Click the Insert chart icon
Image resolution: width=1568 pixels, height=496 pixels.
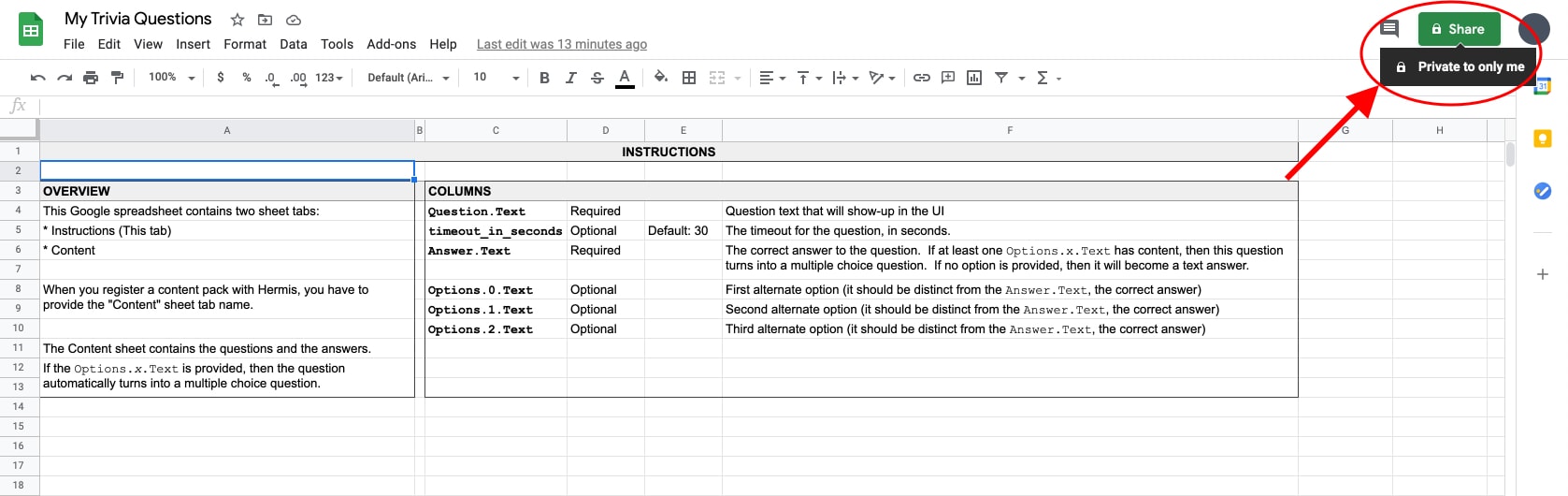[x=974, y=78]
